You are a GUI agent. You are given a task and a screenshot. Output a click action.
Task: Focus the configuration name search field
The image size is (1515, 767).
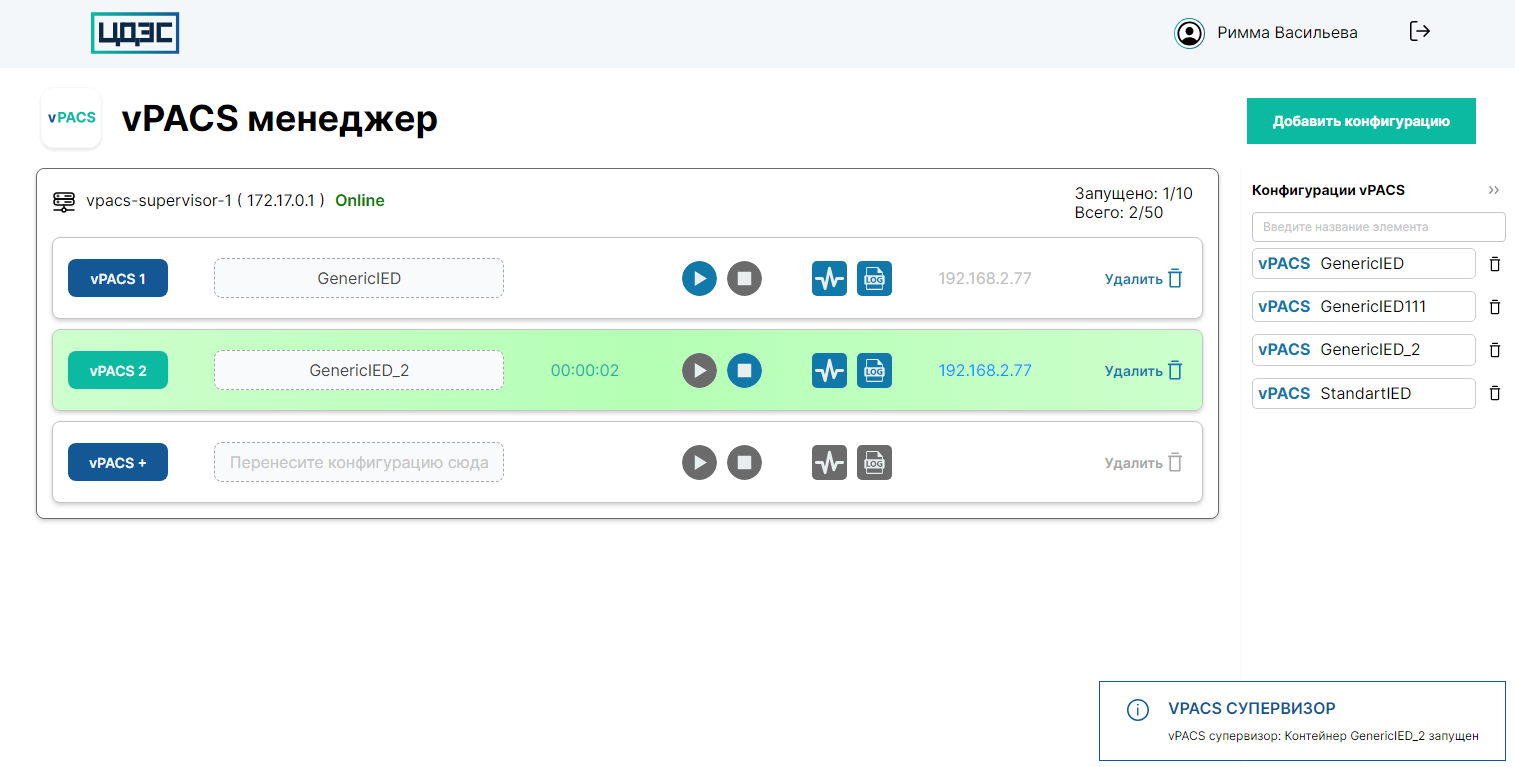tap(1378, 227)
